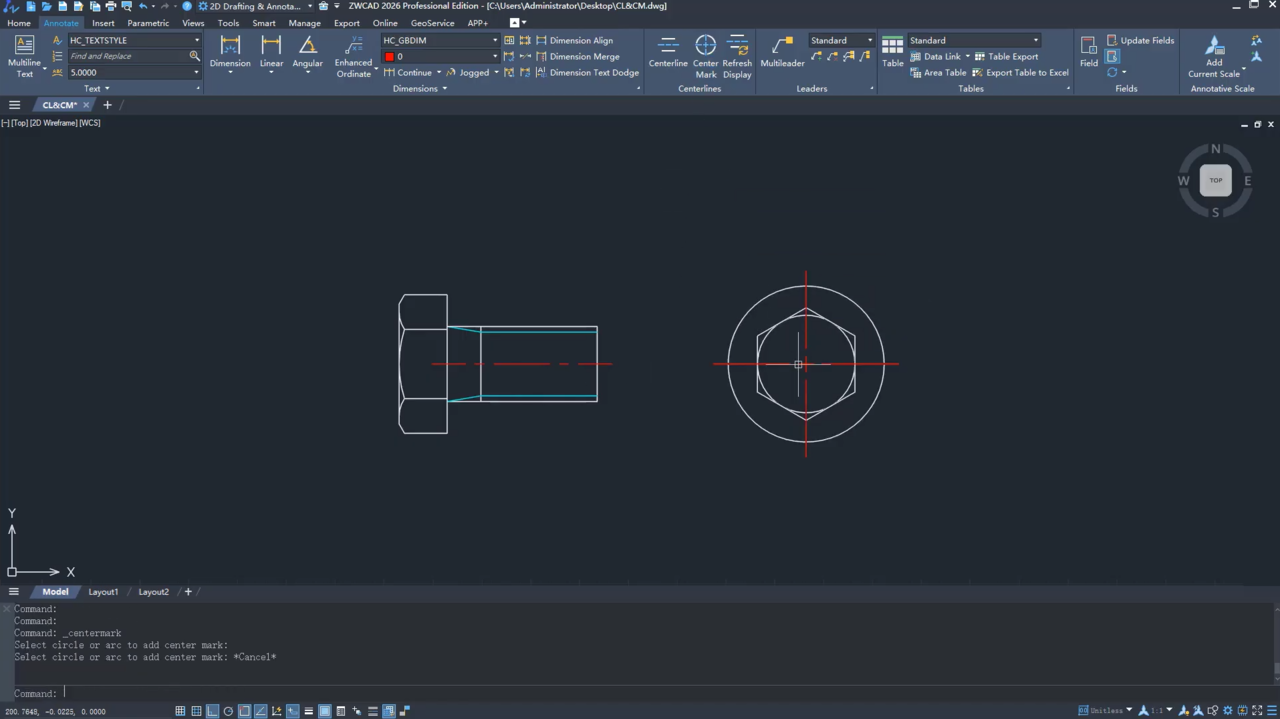
Task: Click the command line input
Action: [x=640, y=693]
